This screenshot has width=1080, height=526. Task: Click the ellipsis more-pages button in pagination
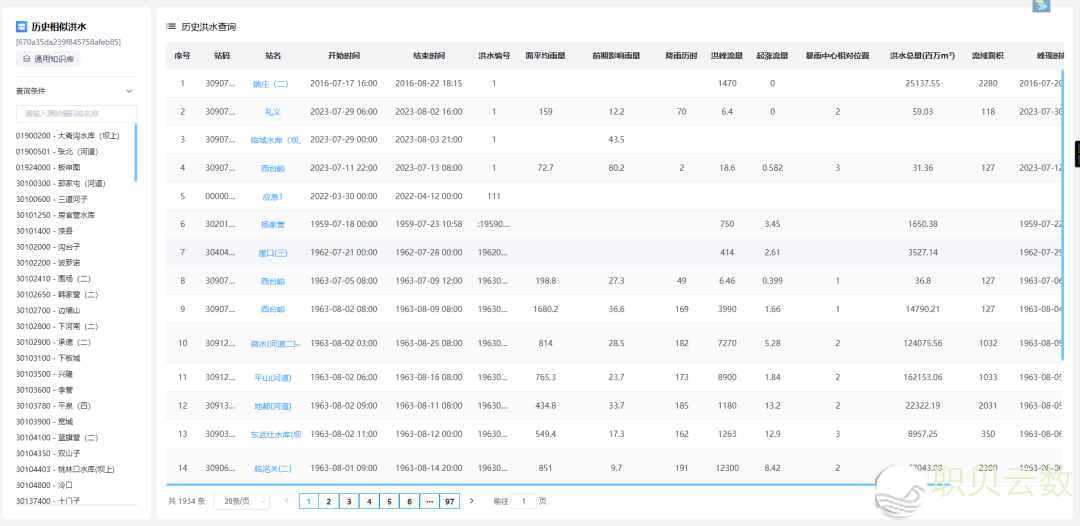pyautogui.click(x=429, y=501)
